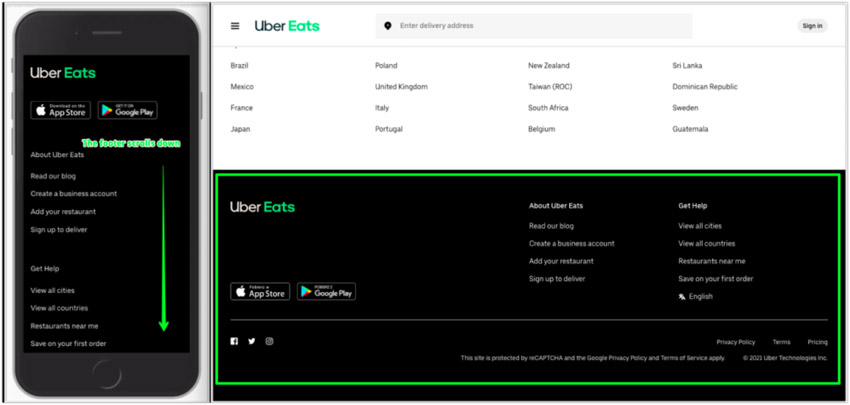The height and width of the screenshot is (405, 850).
Task: Click the location pin icon in address bar
Action: [388, 26]
